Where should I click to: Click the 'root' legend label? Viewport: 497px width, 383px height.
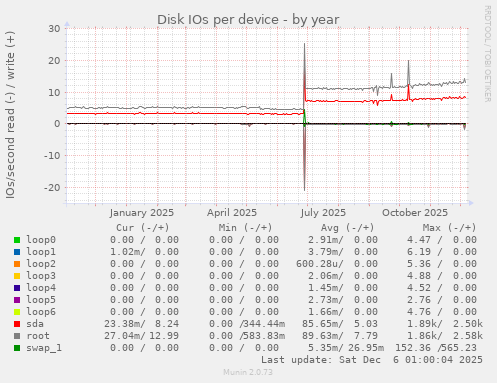pos(38,336)
